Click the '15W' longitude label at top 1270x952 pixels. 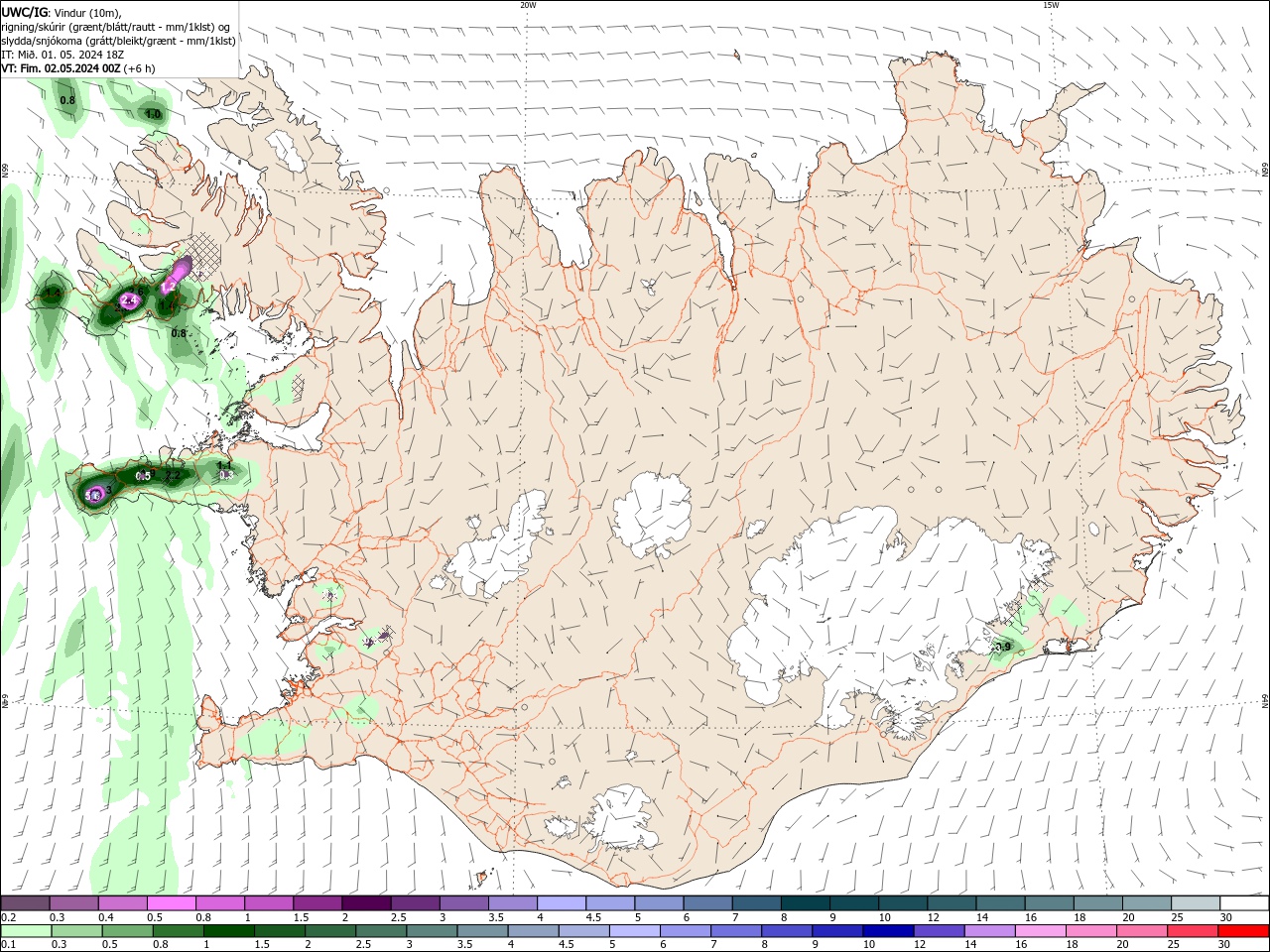[x=1051, y=5]
